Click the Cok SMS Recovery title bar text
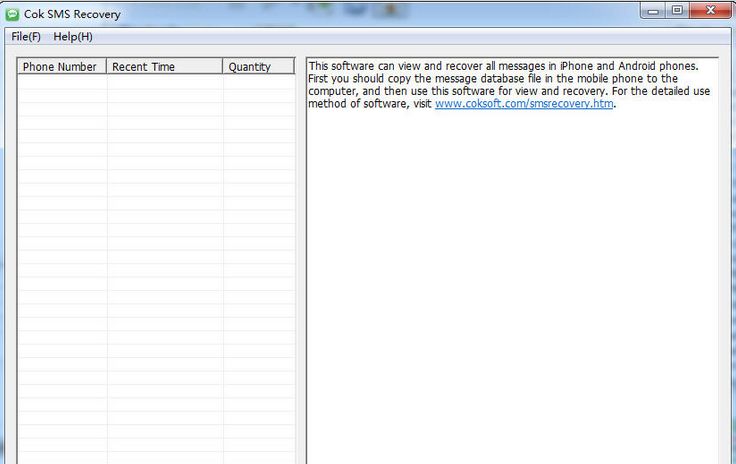The width and height of the screenshot is (736, 464). pyautogui.click(x=72, y=14)
